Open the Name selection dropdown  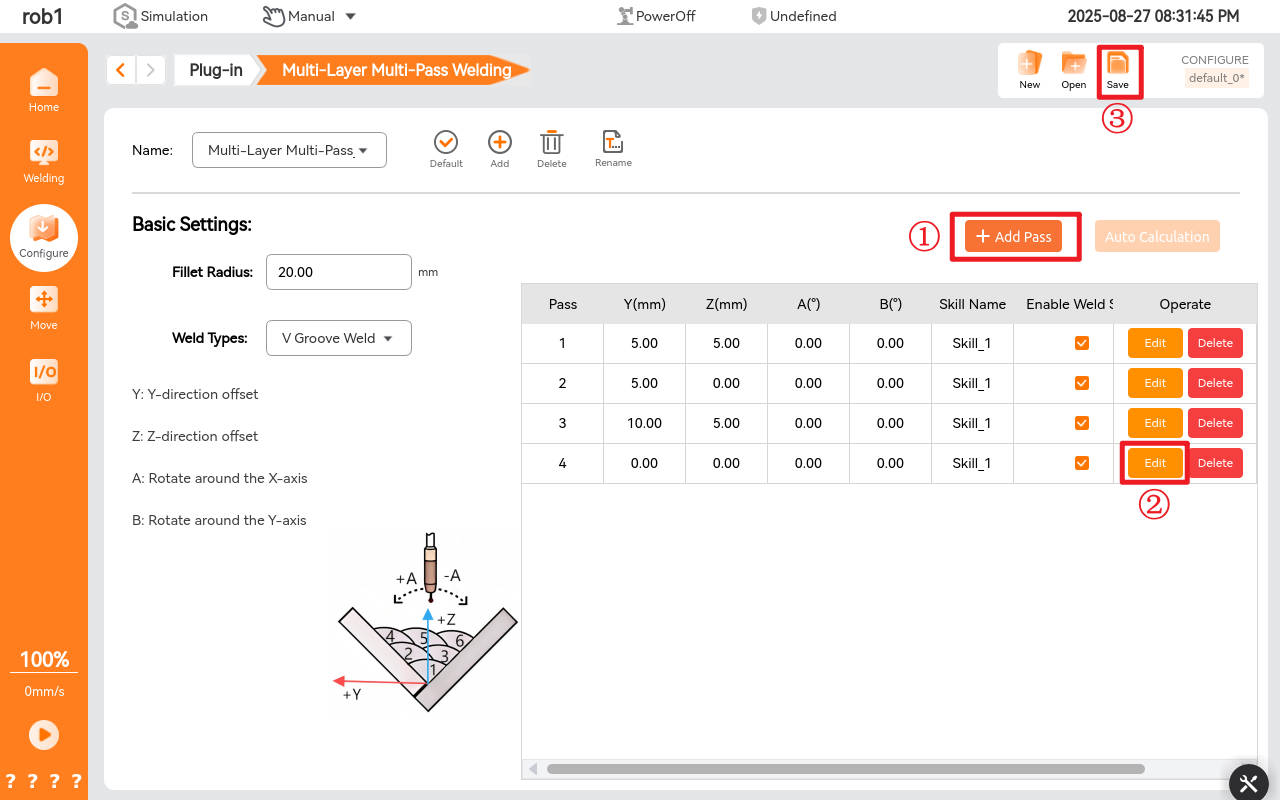288,150
